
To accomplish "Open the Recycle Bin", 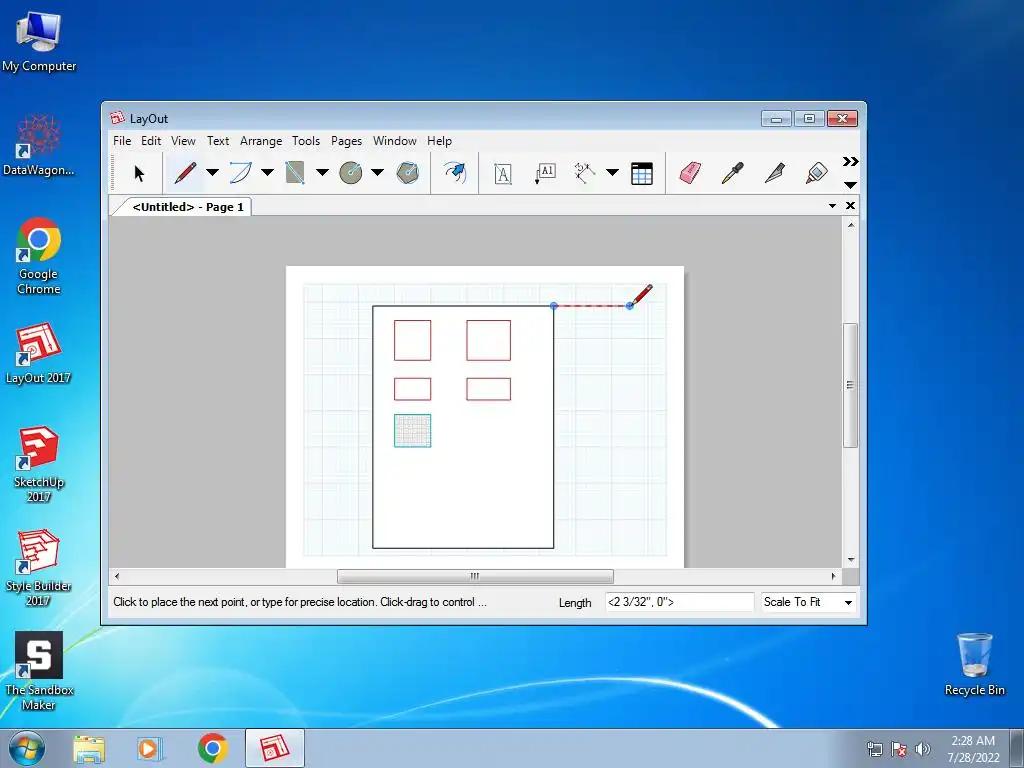I will [974, 665].
